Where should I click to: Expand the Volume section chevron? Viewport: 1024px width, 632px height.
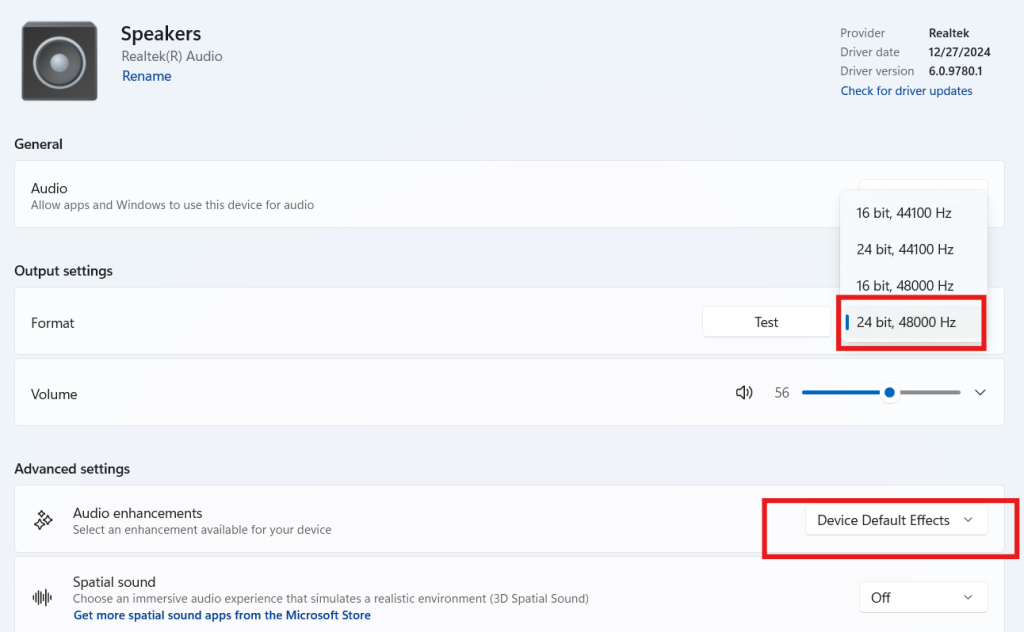(x=980, y=393)
